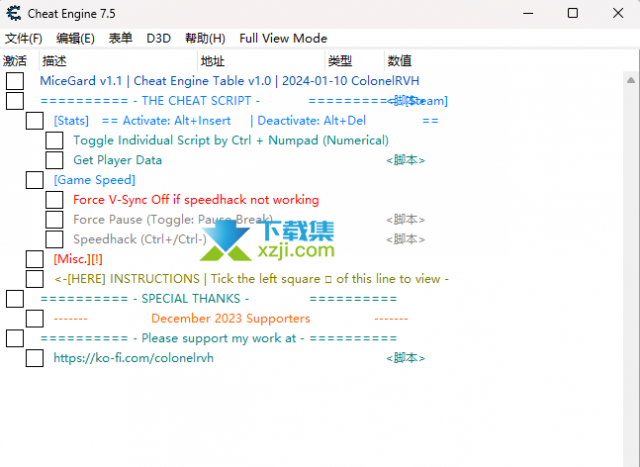Select the Please support my work at row
Screen dimensions: 640x467
(x=218, y=338)
